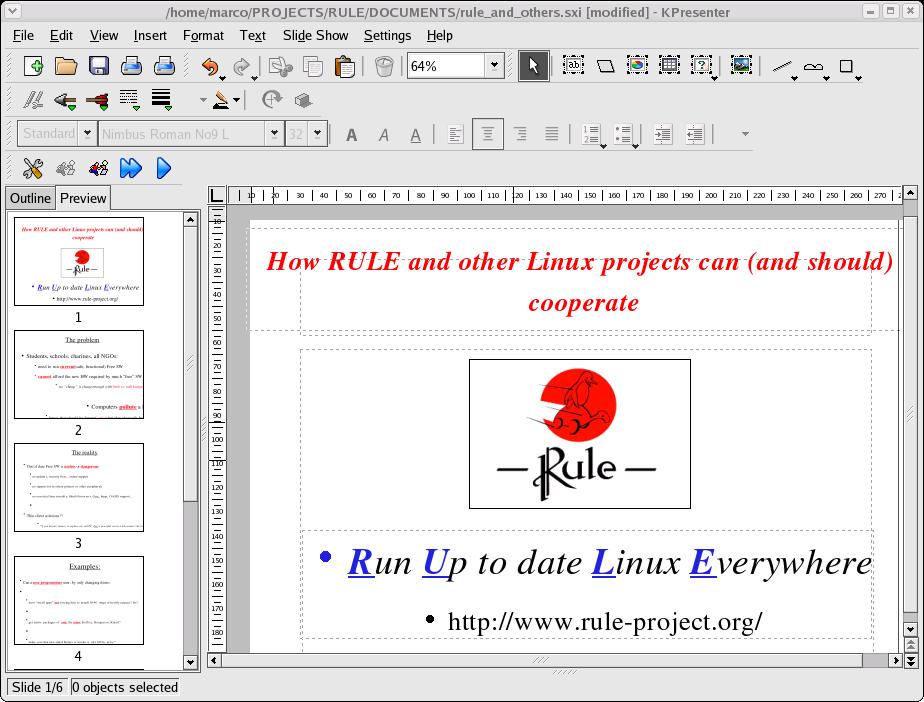
Task: Create a new presentation document
Action: [x=34, y=66]
